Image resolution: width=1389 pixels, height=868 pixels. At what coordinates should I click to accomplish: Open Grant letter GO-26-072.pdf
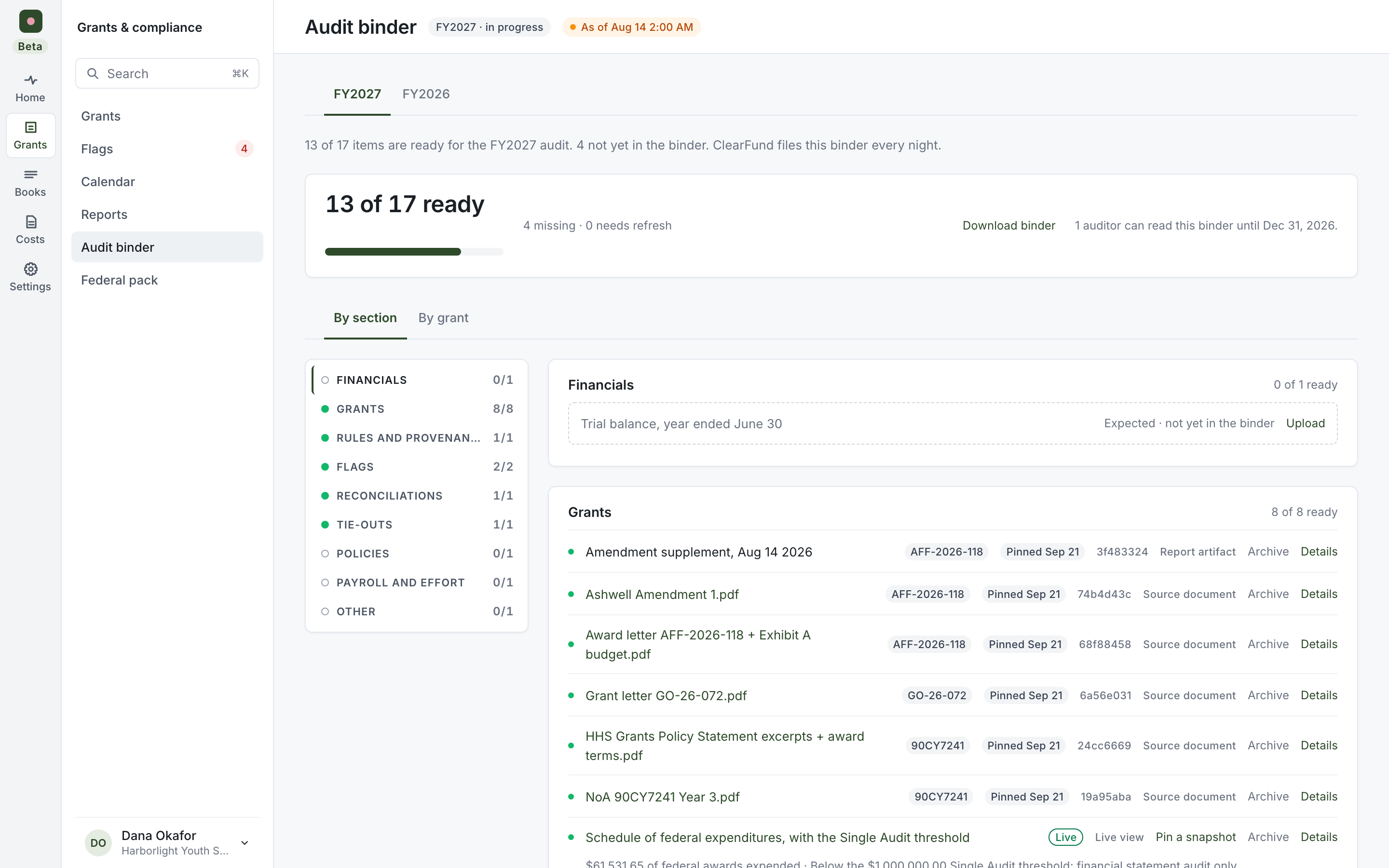pos(666,696)
